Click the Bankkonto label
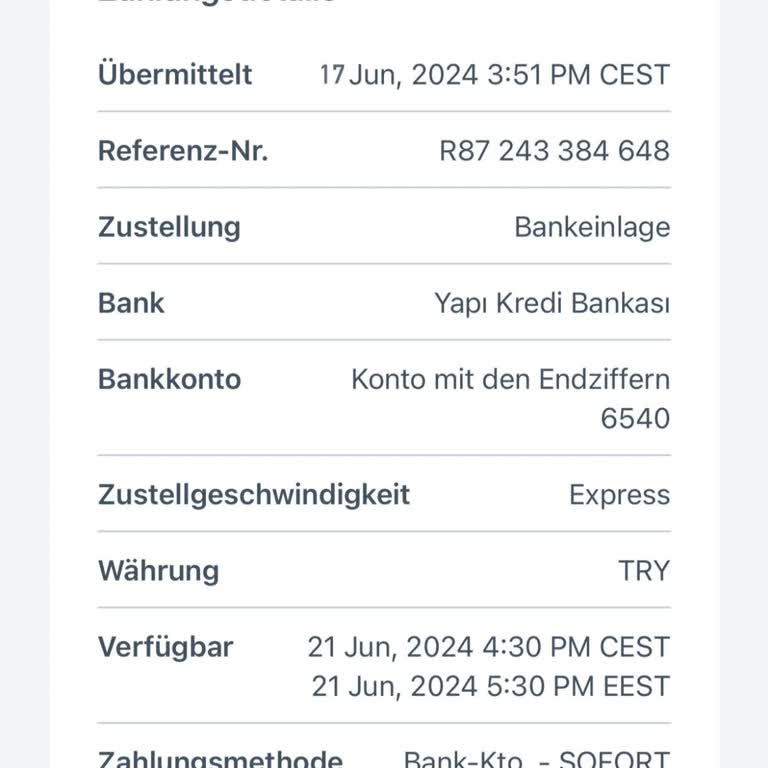 point(169,380)
